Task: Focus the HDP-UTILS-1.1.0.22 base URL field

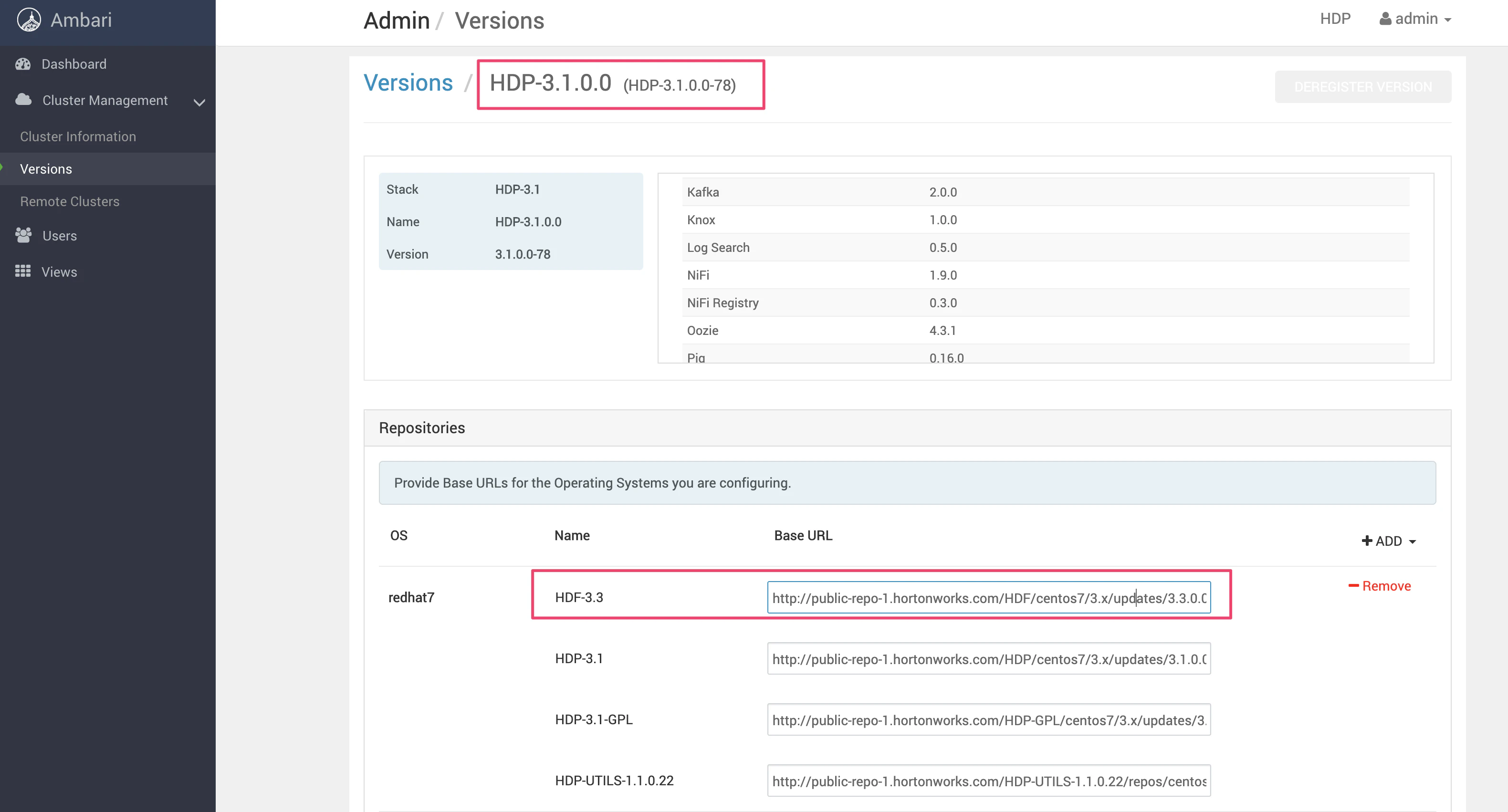Action: point(989,781)
